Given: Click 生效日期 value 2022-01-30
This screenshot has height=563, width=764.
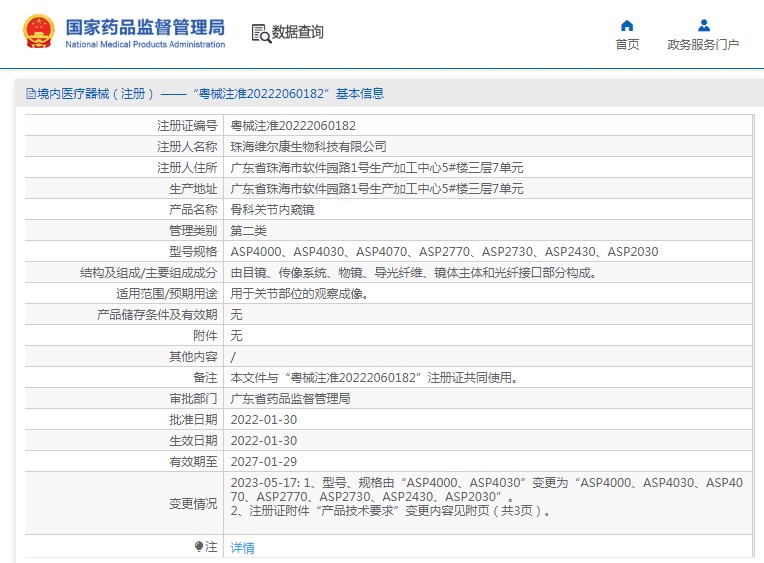Looking at the screenshot, I should tap(264, 441).
